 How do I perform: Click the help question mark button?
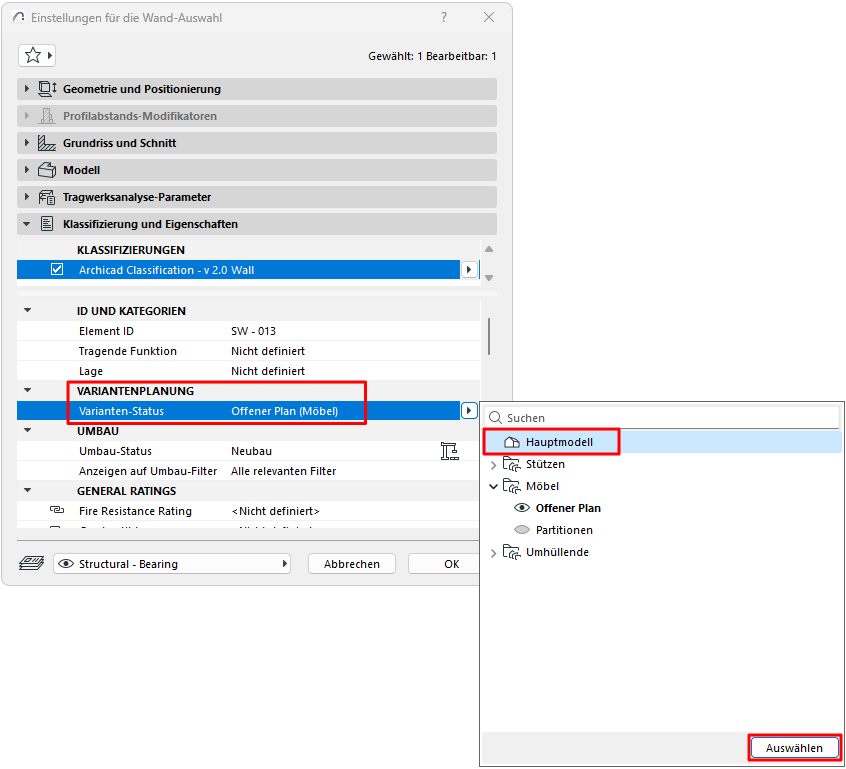pos(444,17)
